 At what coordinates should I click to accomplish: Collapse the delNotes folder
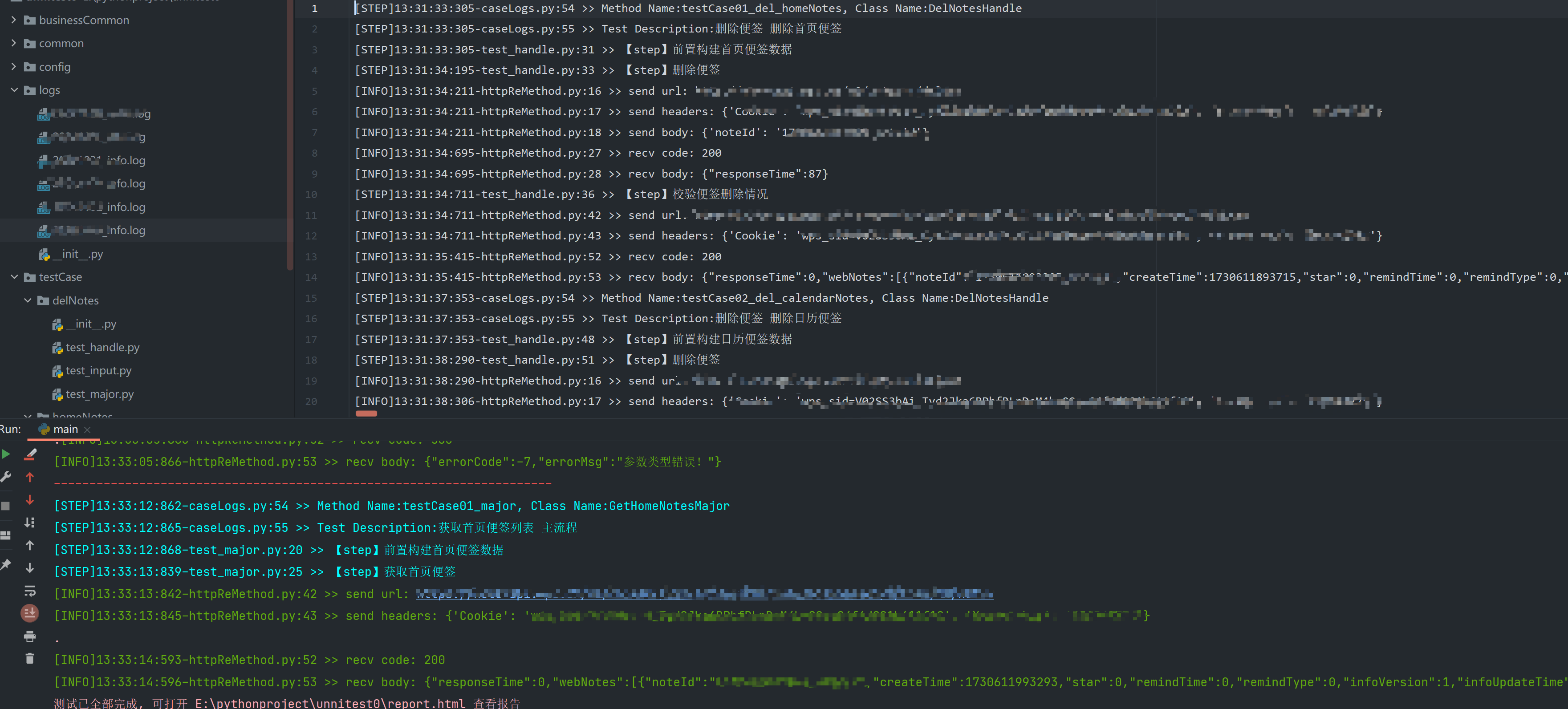coord(28,300)
